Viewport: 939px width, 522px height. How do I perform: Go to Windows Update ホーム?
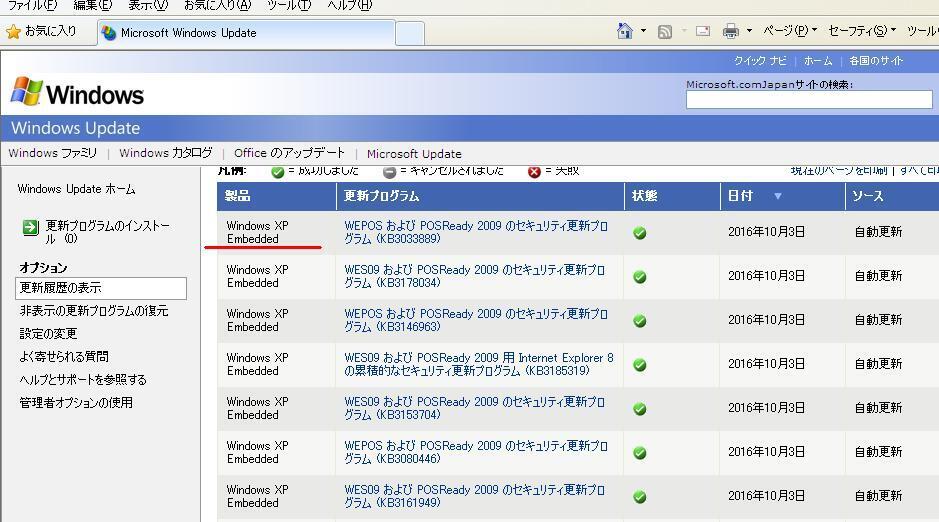coord(76,189)
